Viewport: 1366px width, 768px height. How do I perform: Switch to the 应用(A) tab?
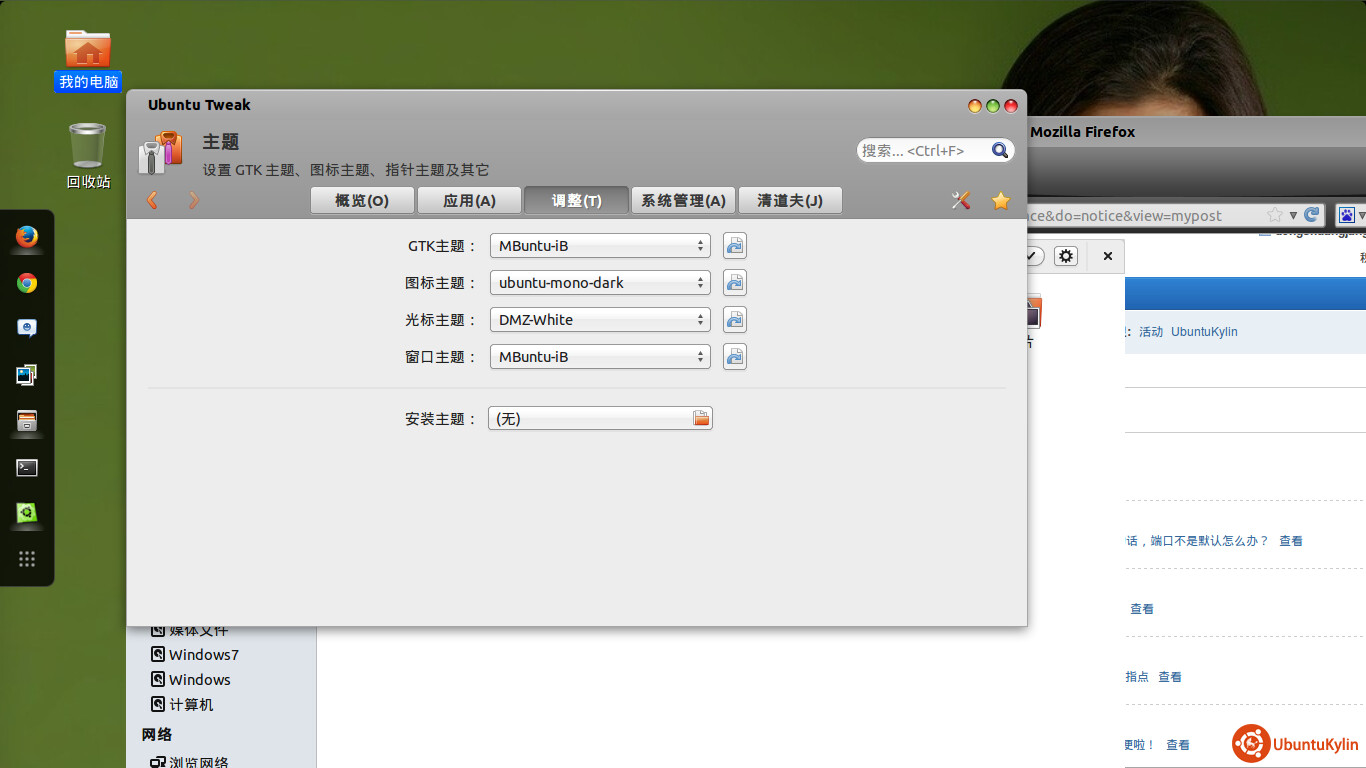[x=469, y=201]
